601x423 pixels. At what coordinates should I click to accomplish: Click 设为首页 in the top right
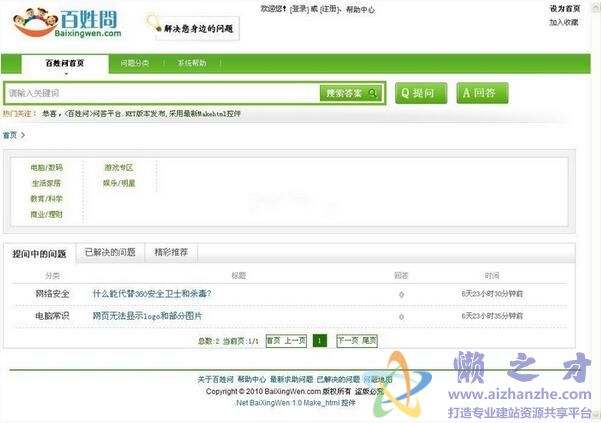click(x=564, y=9)
